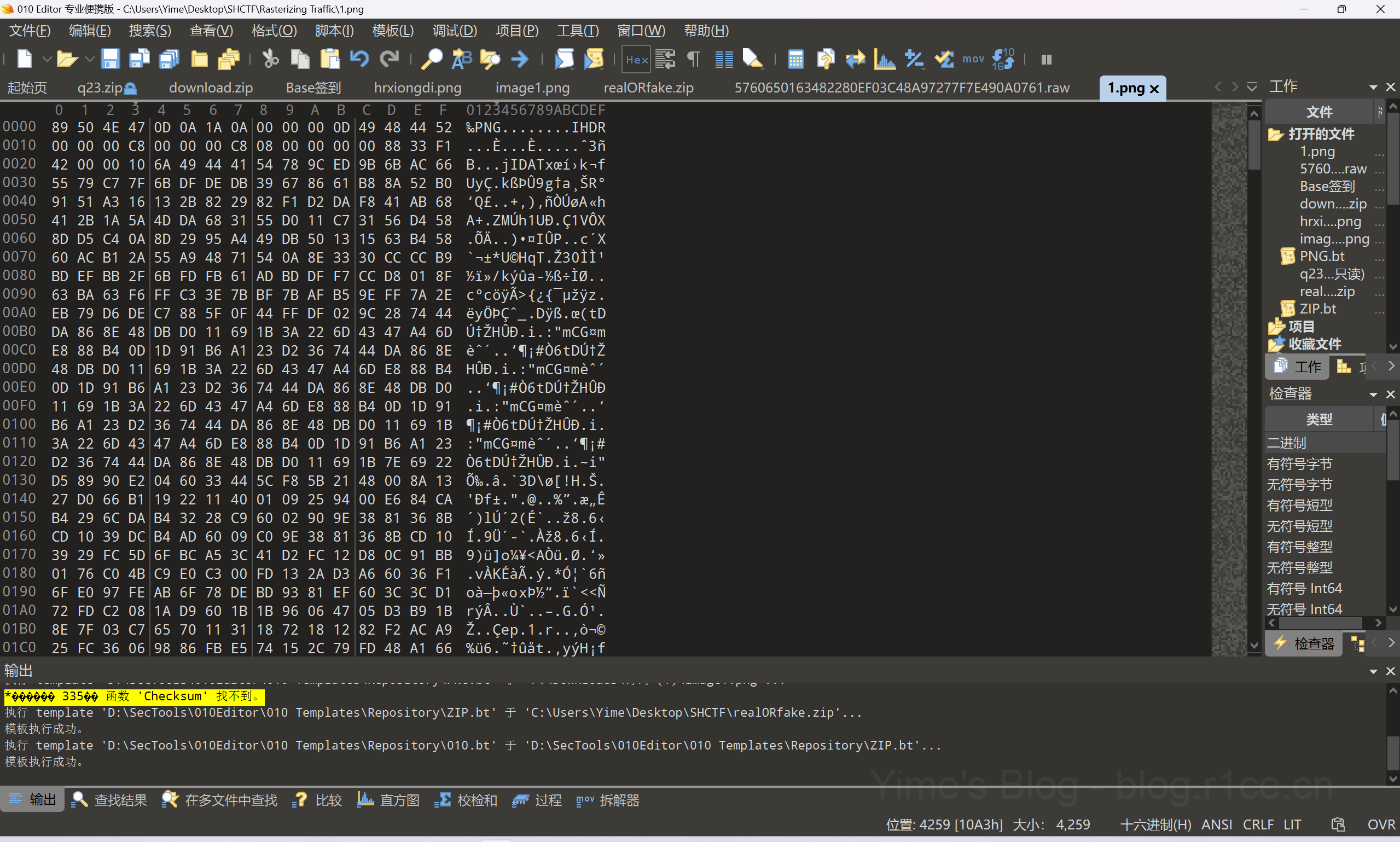Open the 工作 panel dropdown arrow
1400x842 pixels.
click(1373, 87)
